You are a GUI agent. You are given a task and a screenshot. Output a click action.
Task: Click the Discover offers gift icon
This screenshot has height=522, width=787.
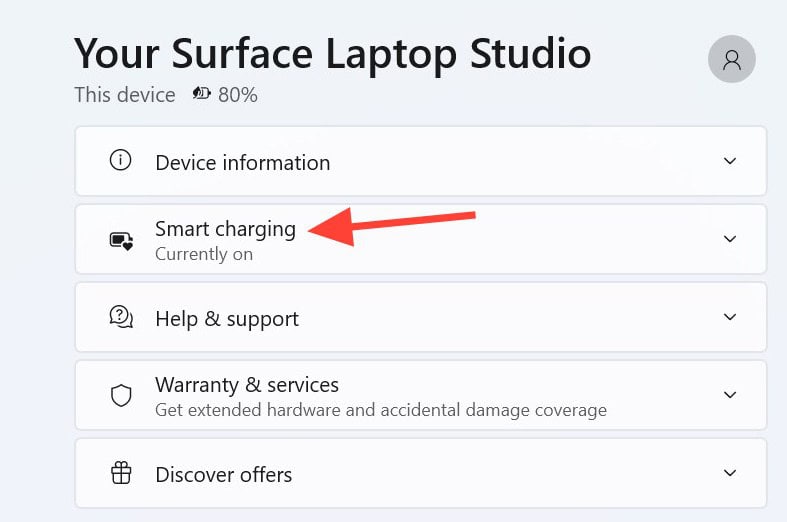point(121,473)
